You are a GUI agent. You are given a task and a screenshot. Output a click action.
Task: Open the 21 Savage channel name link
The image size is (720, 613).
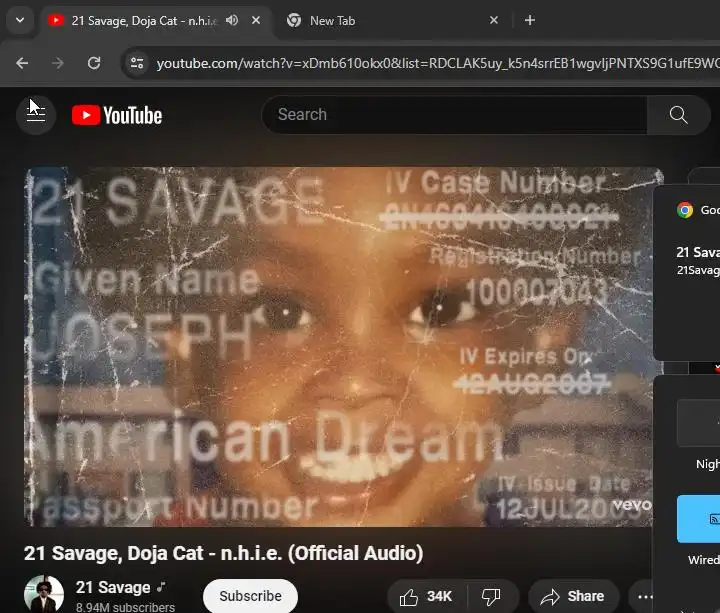pyautogui.click(x=113, y=587)
